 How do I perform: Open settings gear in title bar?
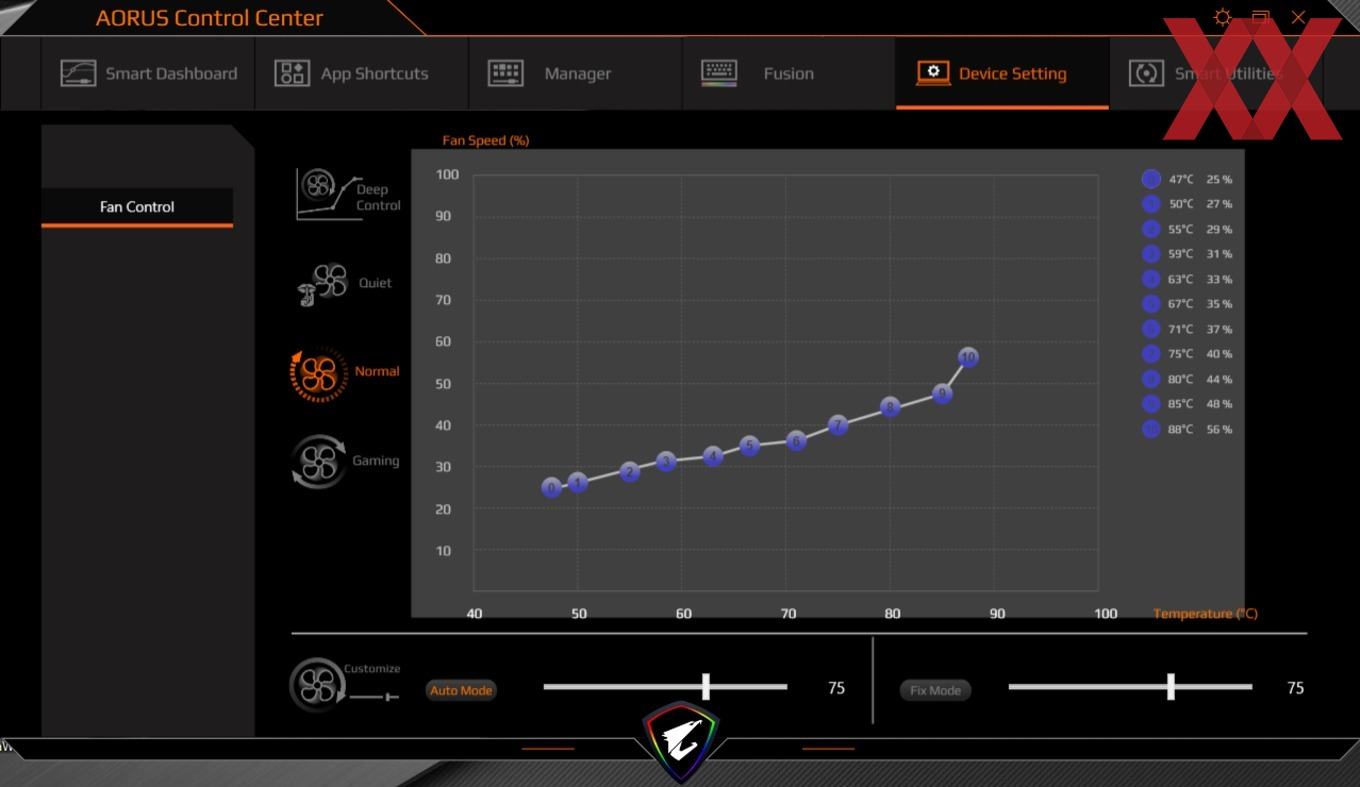(1222, 17)
